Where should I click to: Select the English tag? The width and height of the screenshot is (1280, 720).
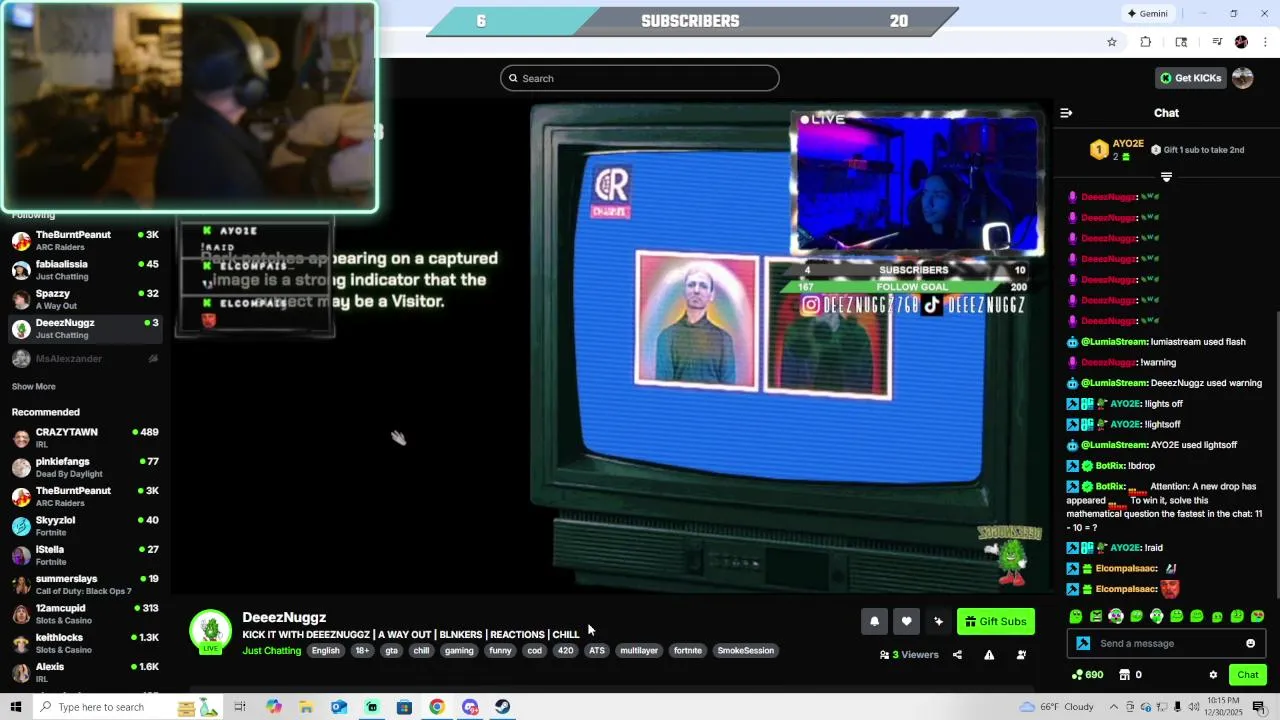[x=325, y=651]
